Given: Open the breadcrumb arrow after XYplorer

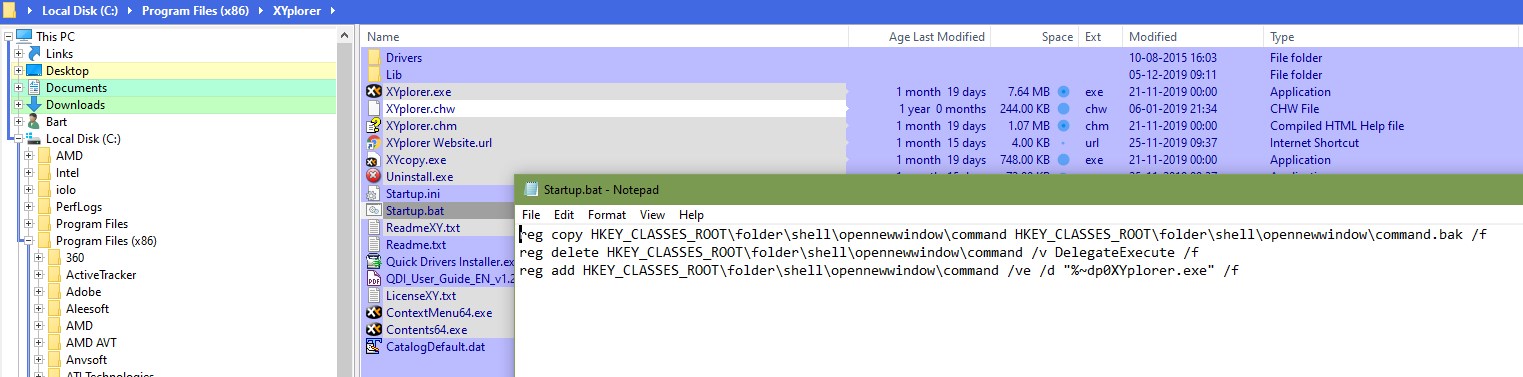Looking at the screenshot, I should pyautogui.click(x=332, y=10).
